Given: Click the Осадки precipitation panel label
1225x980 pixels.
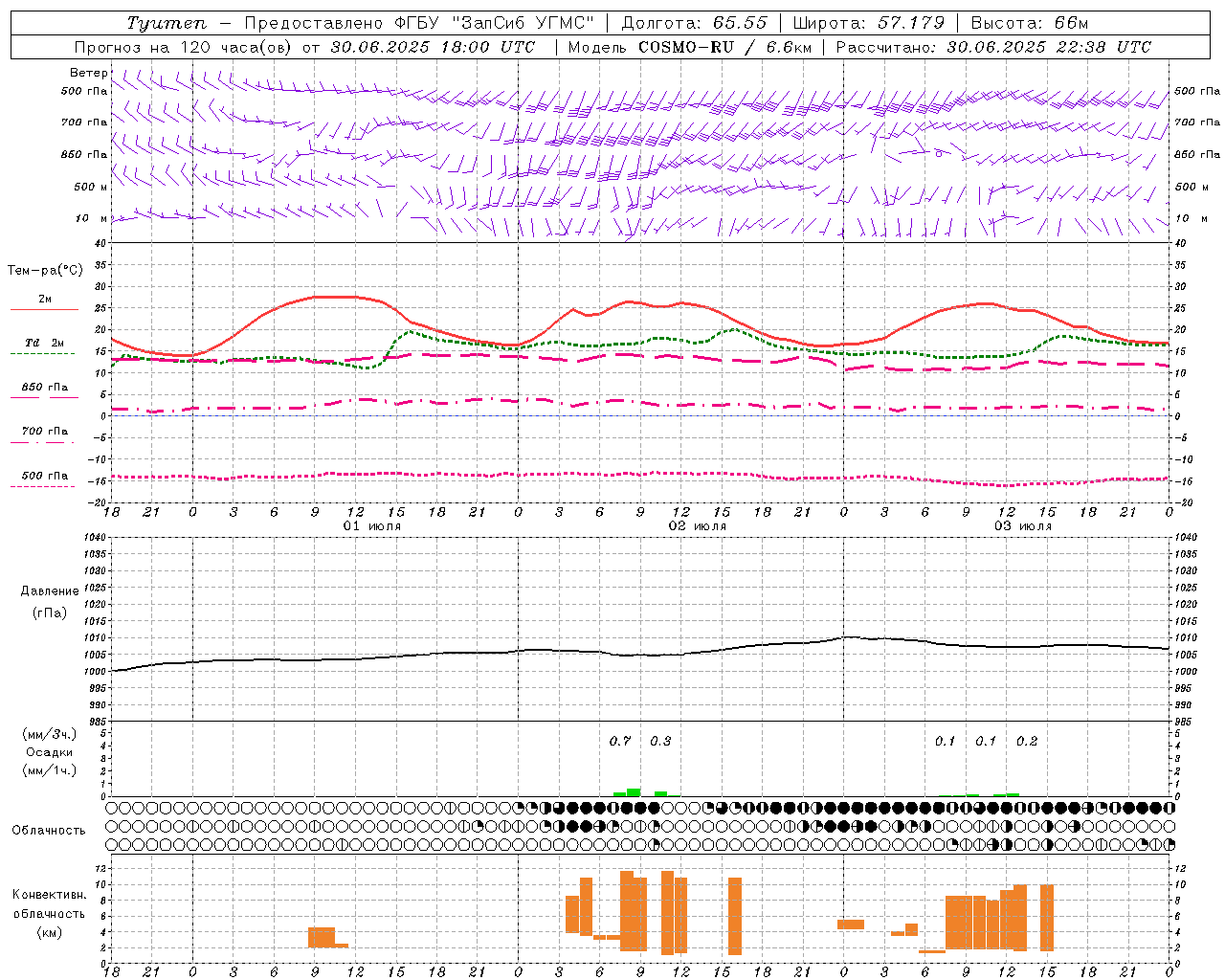Looking at the screenshot, I should [50, 752].
